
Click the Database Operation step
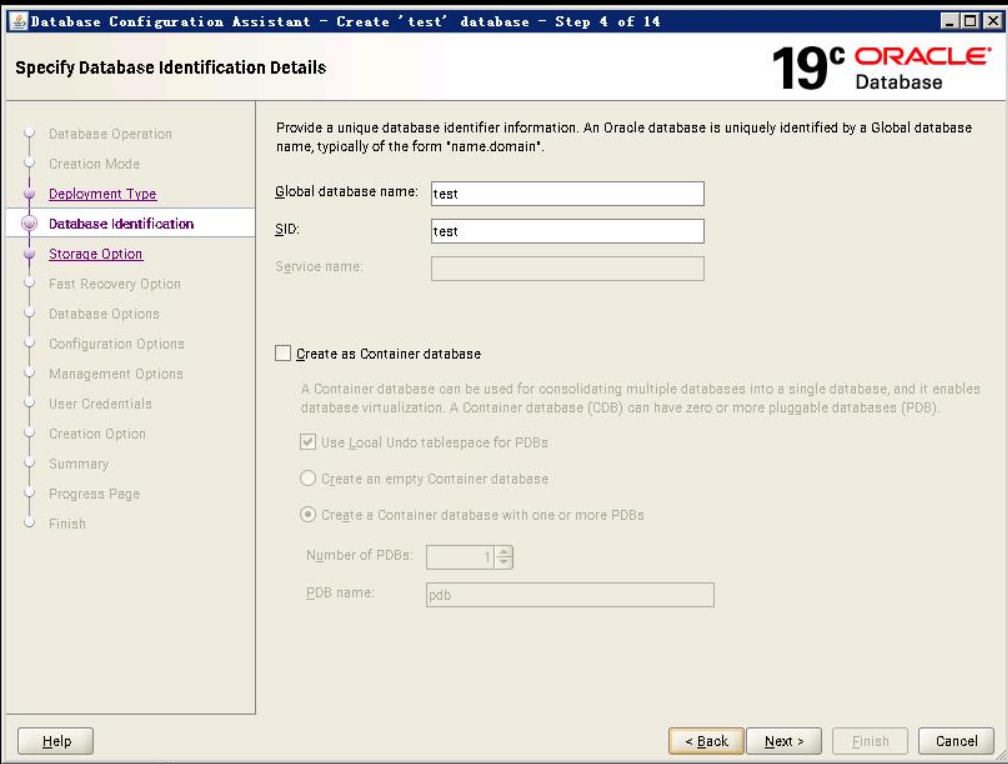[x=110, y=134]
